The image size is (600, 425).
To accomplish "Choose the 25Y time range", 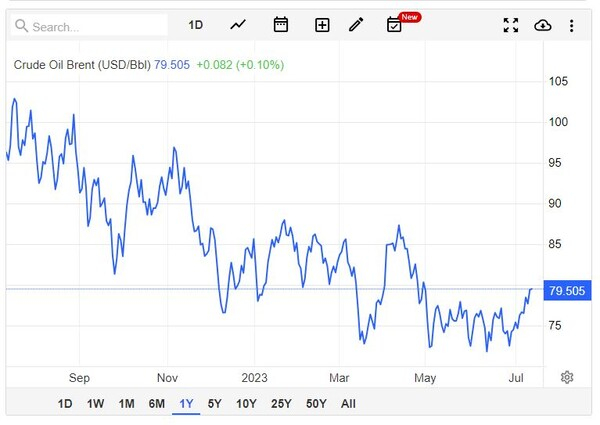I will coord(281,404).
